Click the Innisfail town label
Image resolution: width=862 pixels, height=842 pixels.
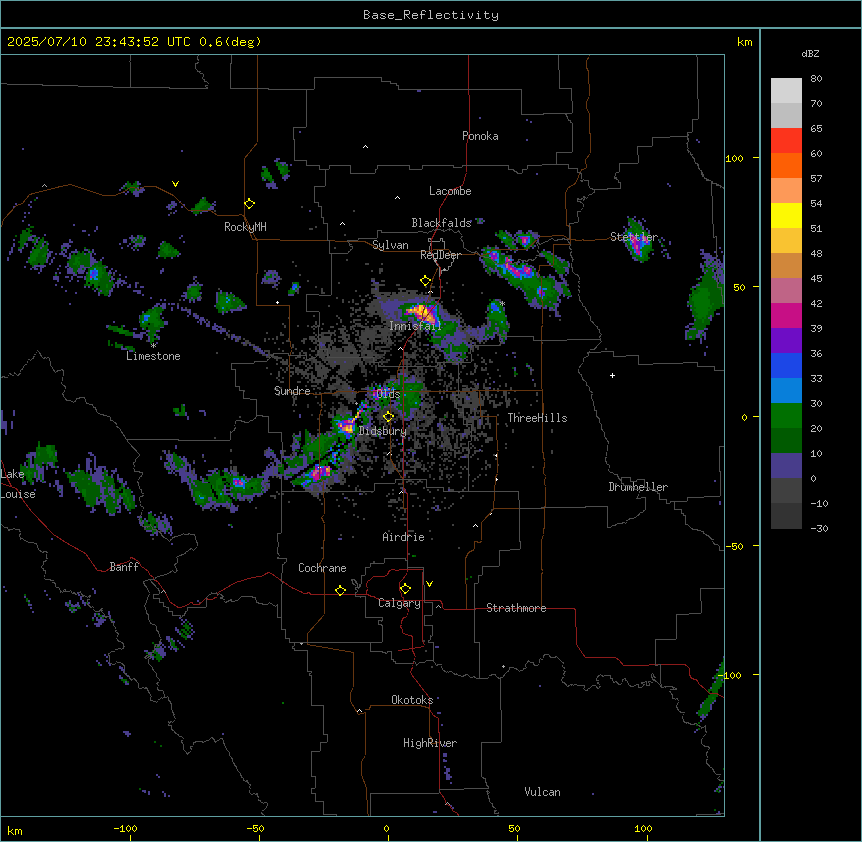[x=415, y=326]
